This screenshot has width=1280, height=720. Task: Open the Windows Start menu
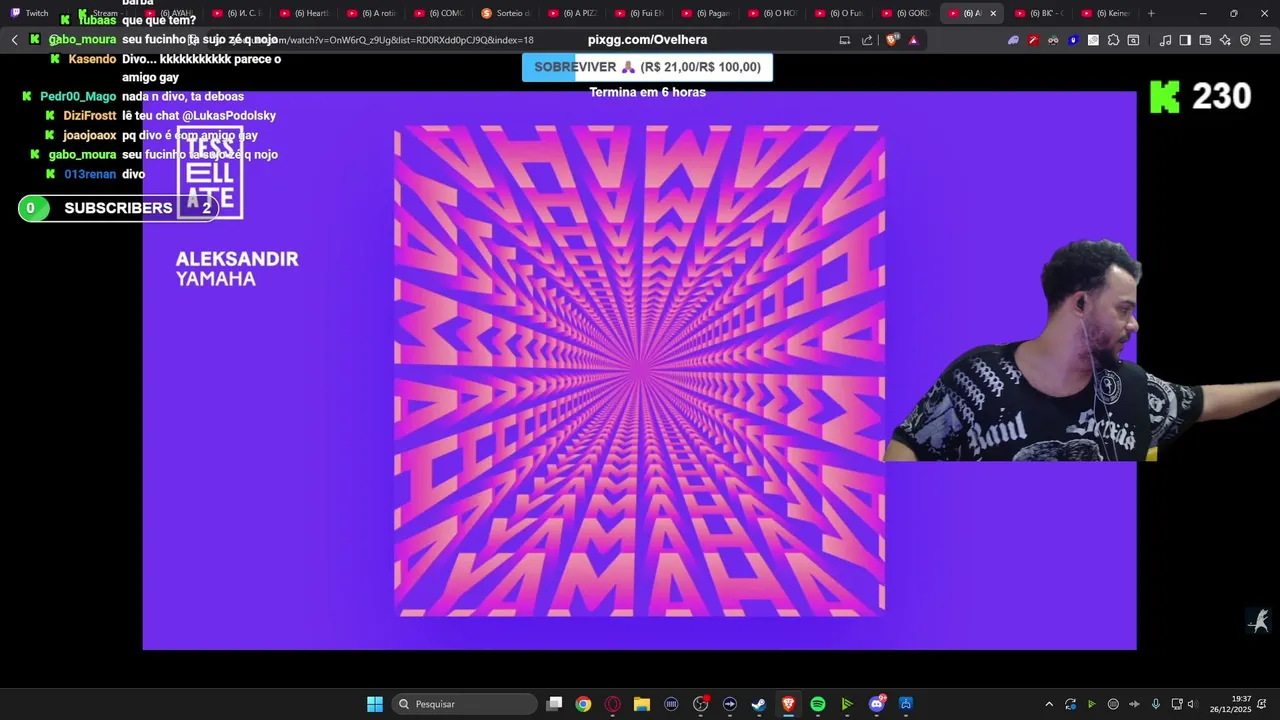[x=374, y=704]
